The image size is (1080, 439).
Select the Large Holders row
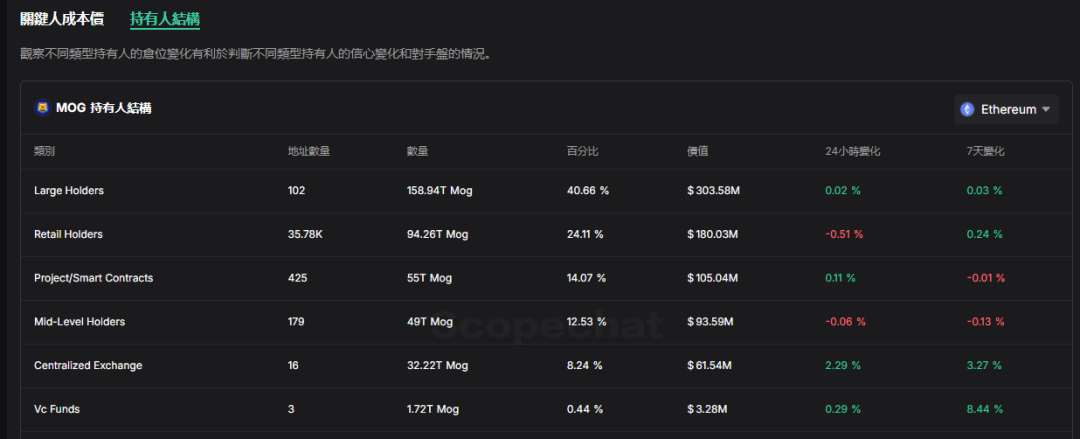(x=69, y=190)
